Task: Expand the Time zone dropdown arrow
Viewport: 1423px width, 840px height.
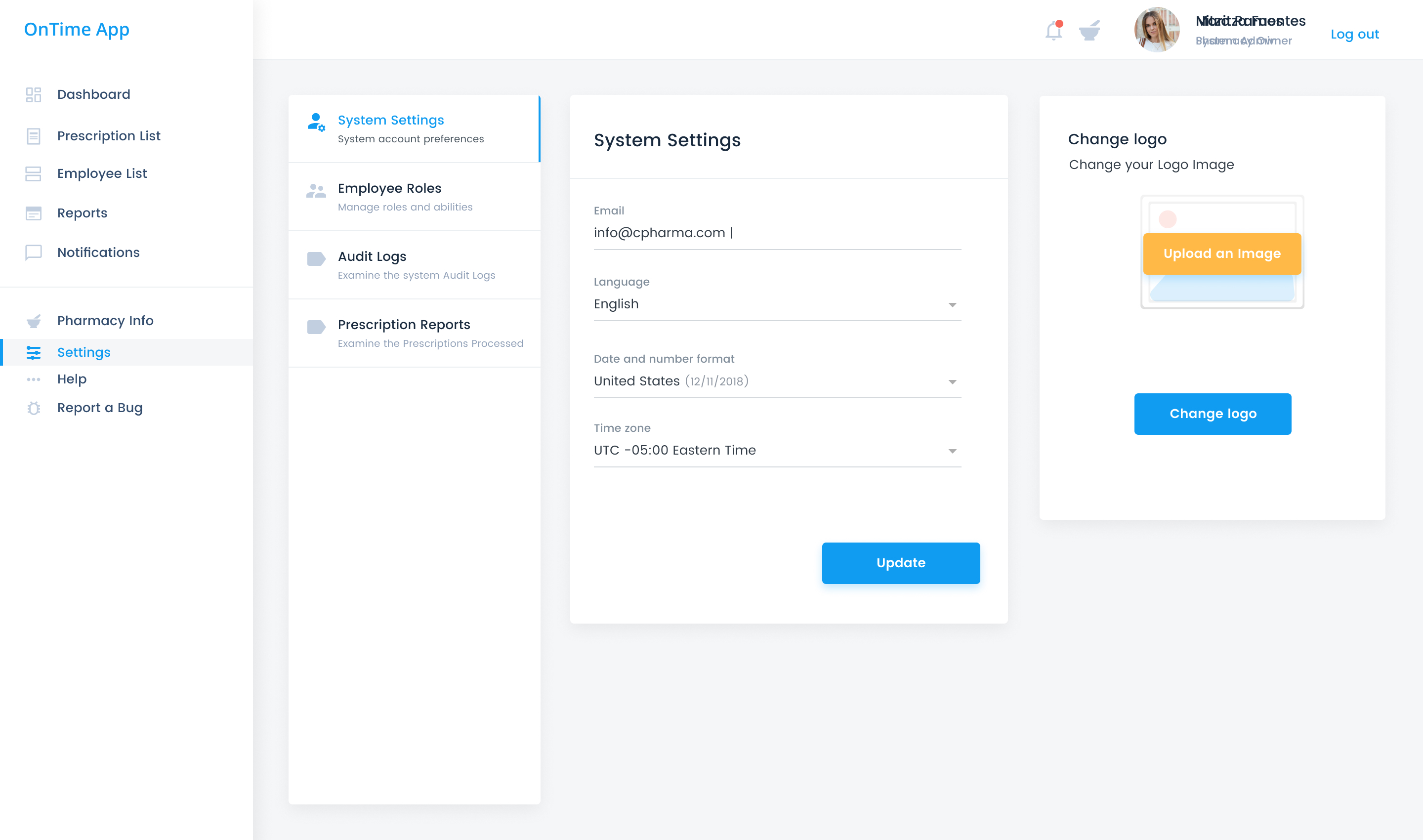Action: [x=952, y=451]
